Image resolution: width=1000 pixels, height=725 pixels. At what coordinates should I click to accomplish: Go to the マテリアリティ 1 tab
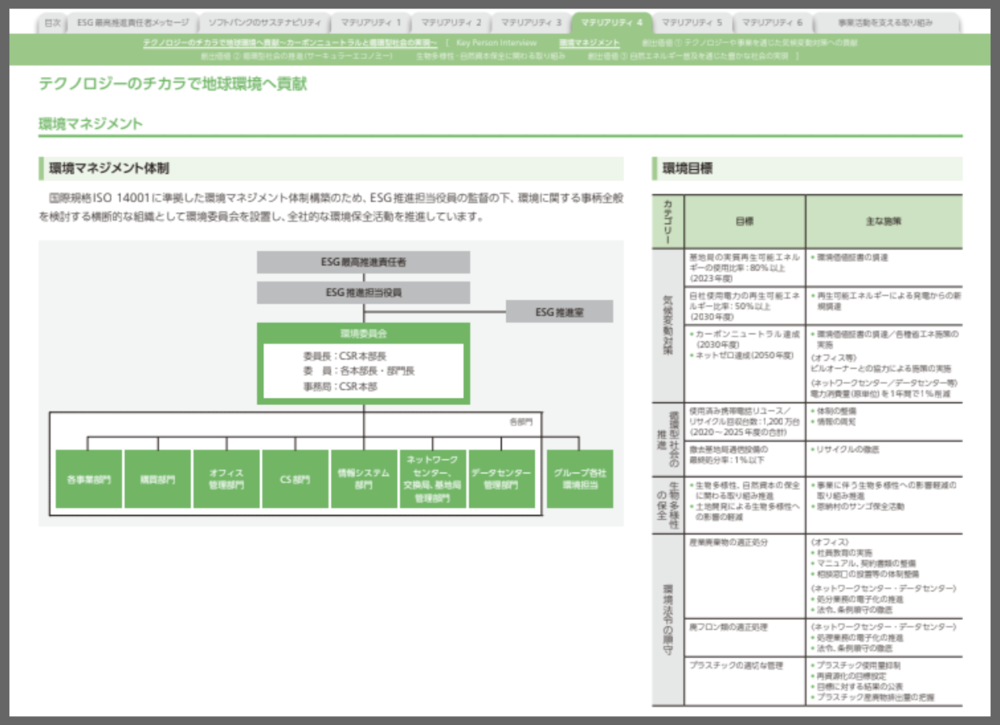click(x=371, y=22)
